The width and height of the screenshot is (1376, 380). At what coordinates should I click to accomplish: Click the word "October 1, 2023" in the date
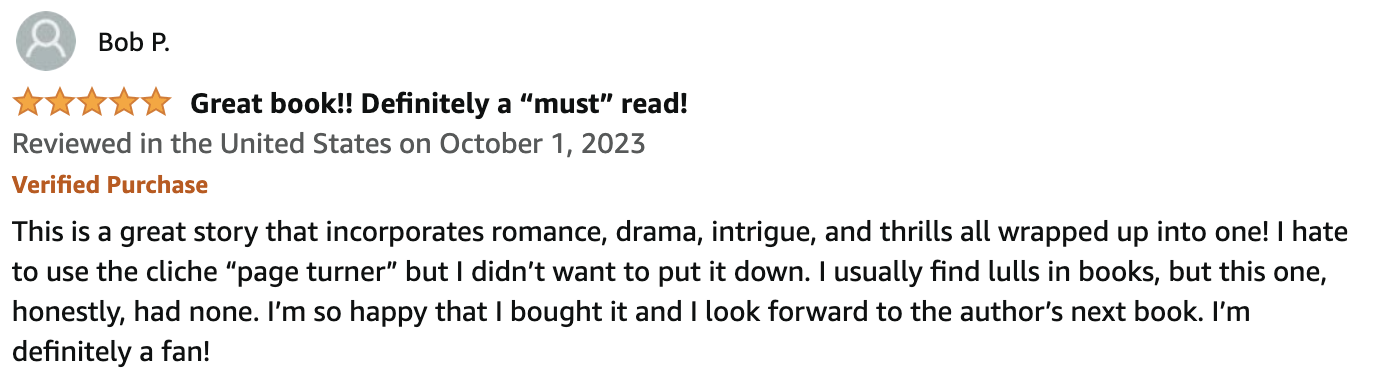[x=543, y=144]
